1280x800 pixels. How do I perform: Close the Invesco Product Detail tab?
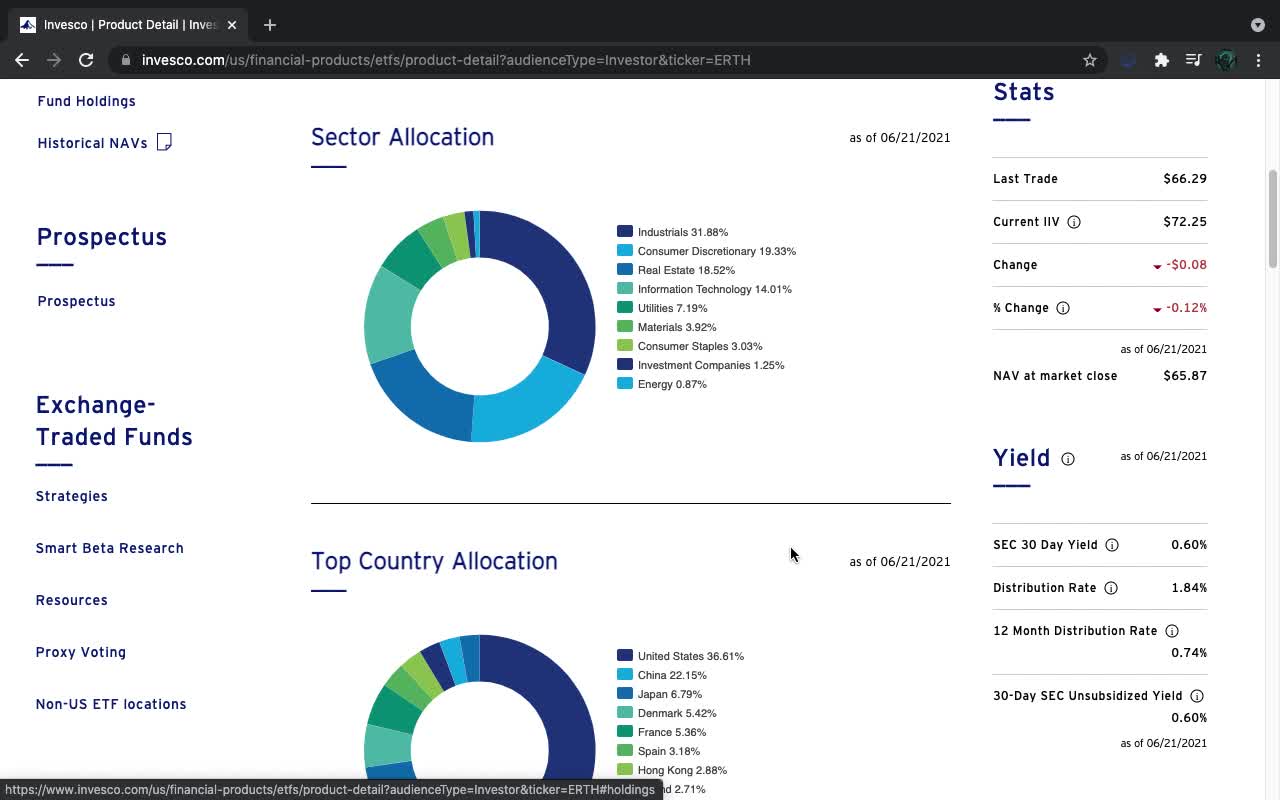click(232, 25)
